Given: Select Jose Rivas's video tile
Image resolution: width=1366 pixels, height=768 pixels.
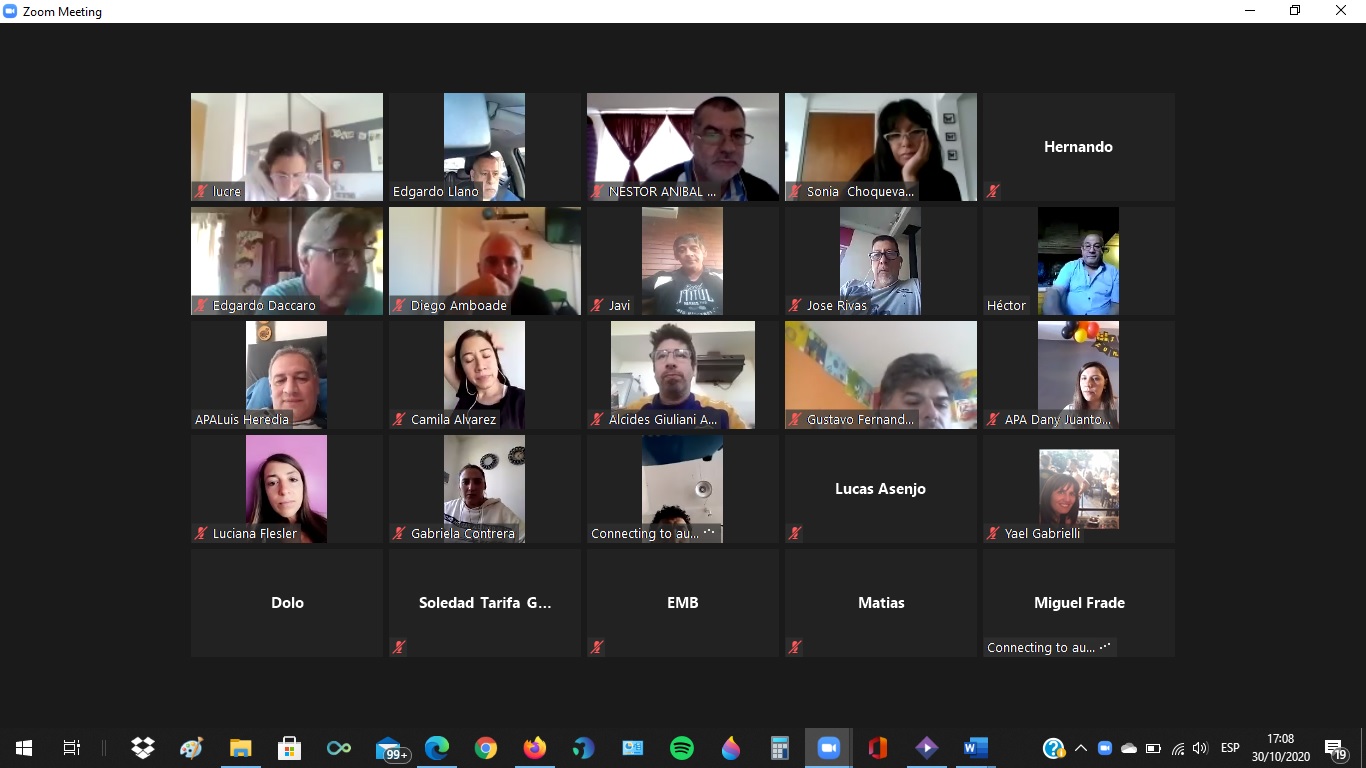Looking at the screenshot, I should [x=881, y=261].
